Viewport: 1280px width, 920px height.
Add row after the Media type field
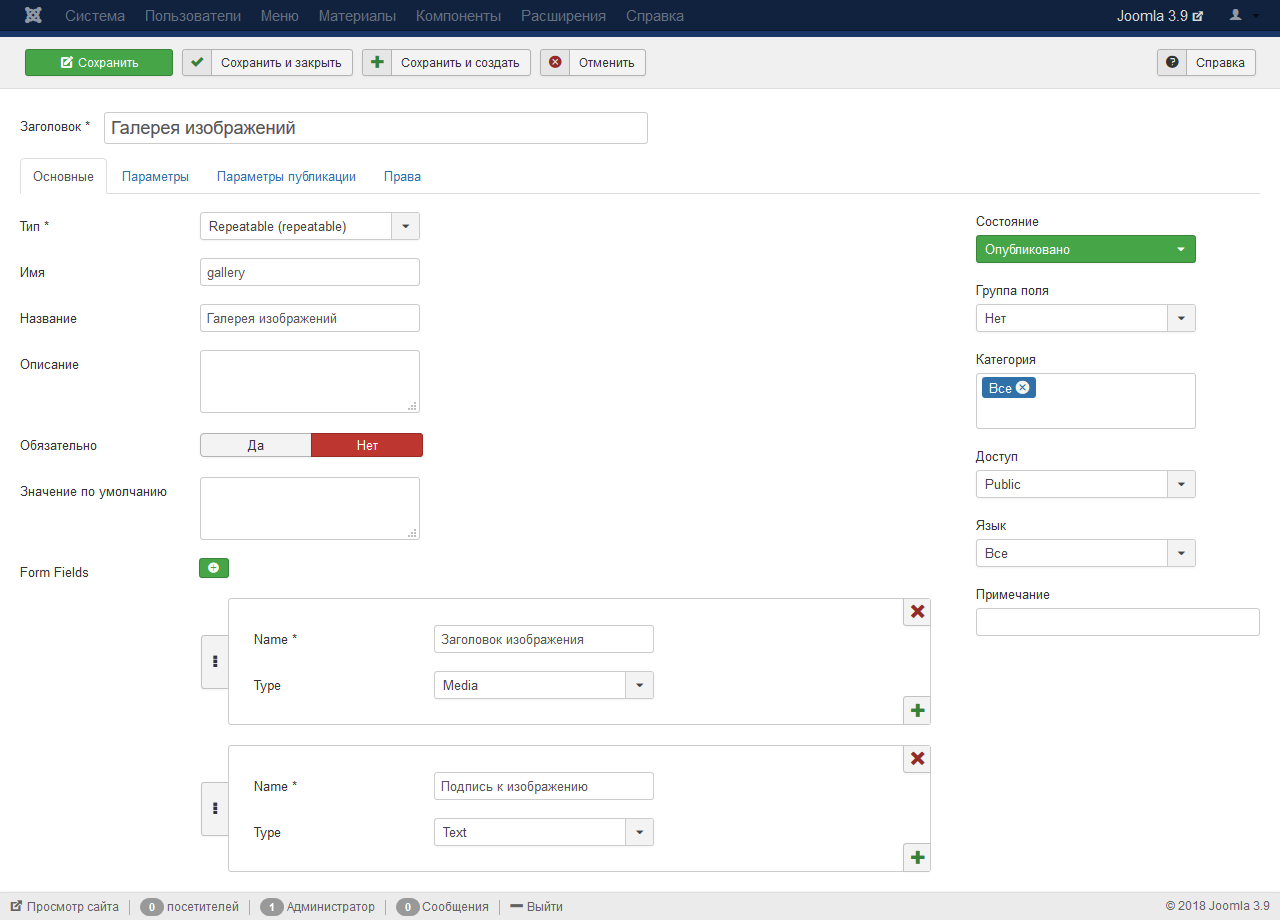(x=917, y=711)
